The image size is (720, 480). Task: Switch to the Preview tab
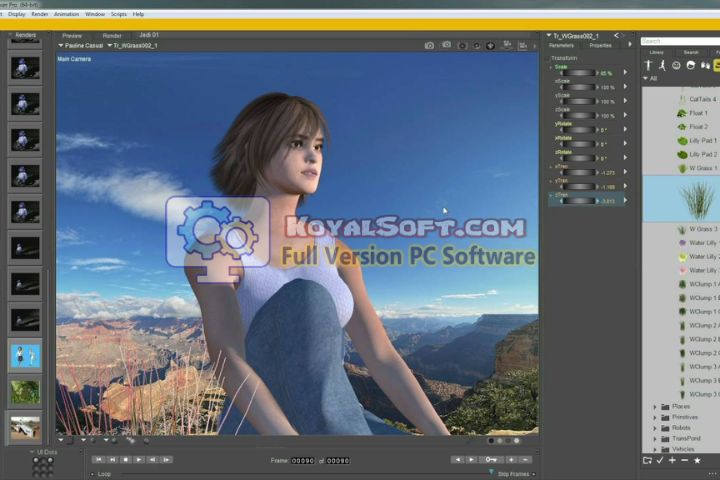pos(72,35)
